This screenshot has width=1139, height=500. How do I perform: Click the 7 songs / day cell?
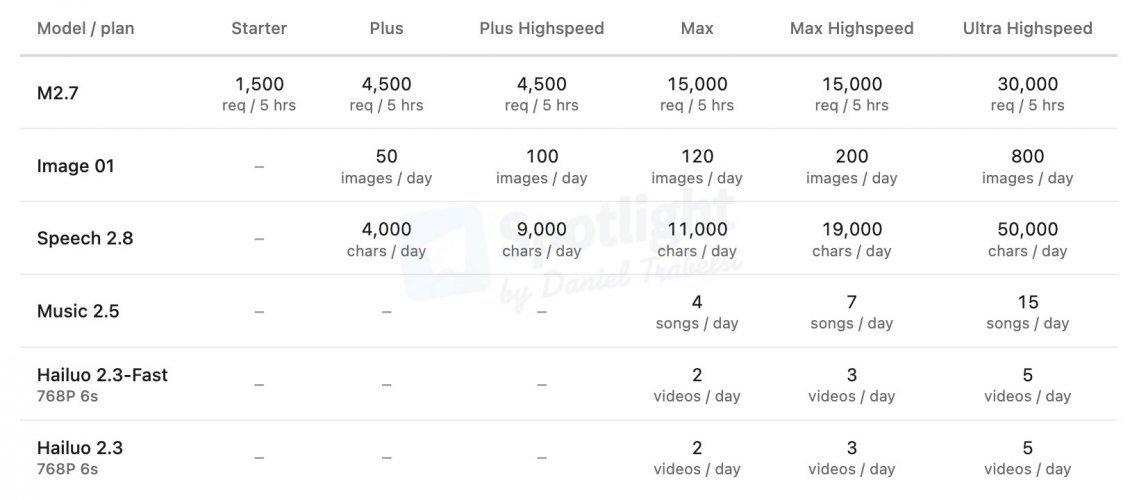coord(851,311)
